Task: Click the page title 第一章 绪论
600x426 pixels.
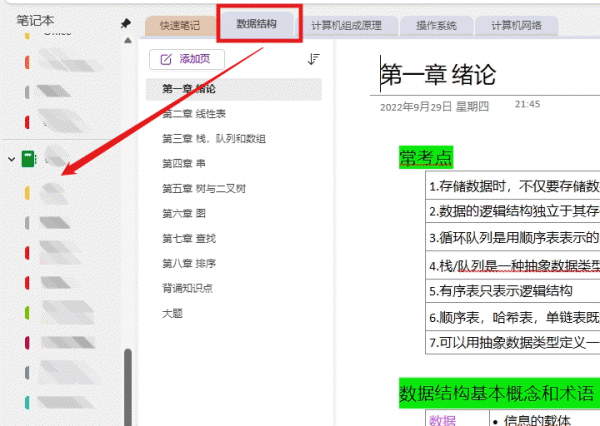Action: pyautogui.click(x=438, y=75)
